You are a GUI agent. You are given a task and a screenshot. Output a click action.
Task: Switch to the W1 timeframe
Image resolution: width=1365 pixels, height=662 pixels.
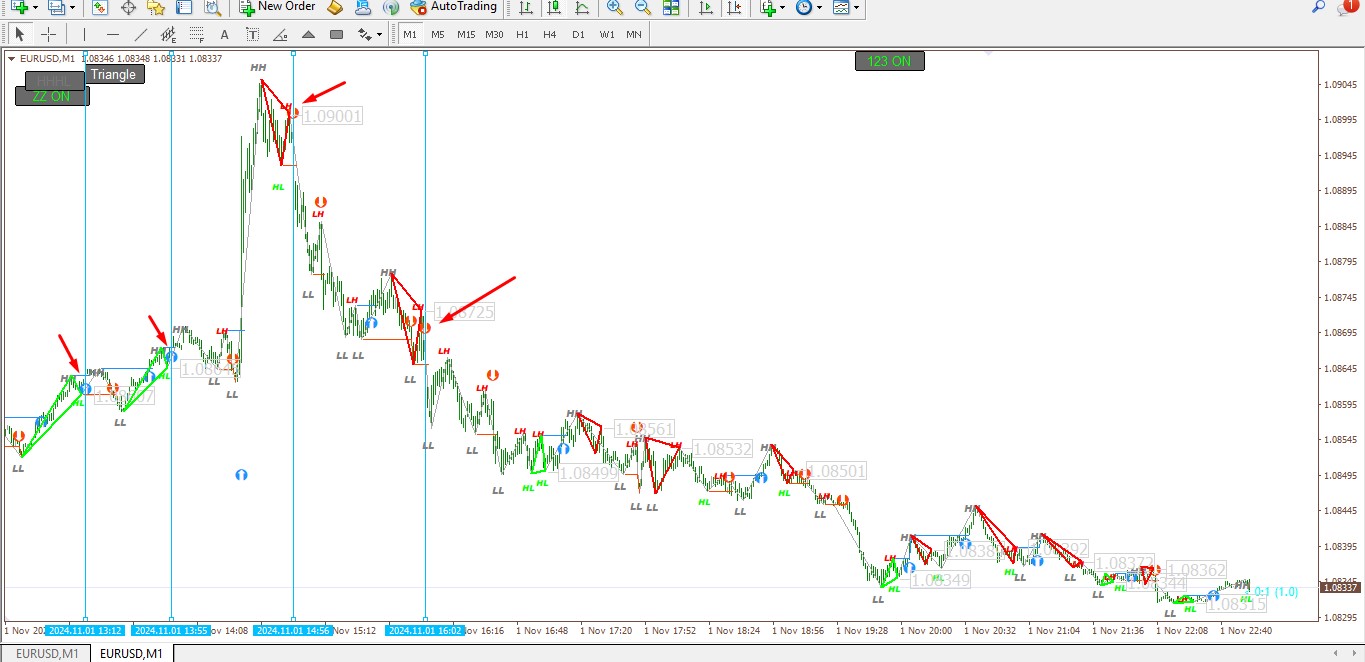(607, 34)
